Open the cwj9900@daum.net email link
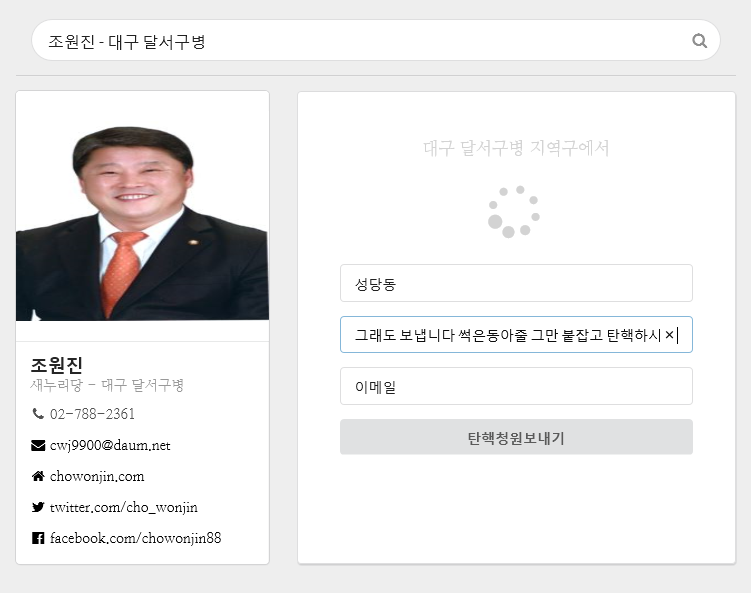This screenshot has width=751, height=593. pos(110,445)
